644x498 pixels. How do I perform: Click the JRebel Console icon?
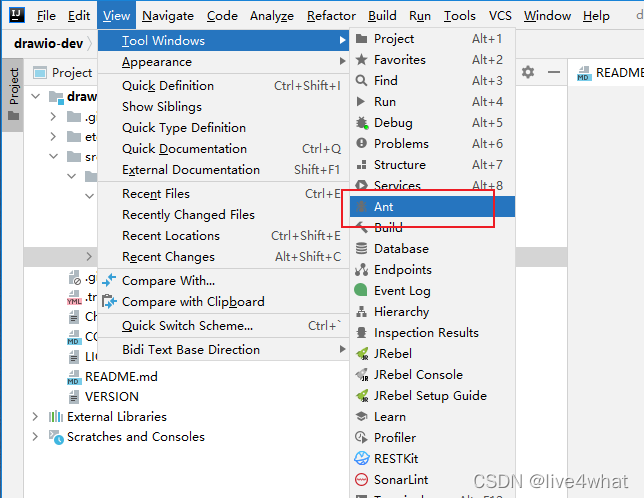tap(362, 374)
